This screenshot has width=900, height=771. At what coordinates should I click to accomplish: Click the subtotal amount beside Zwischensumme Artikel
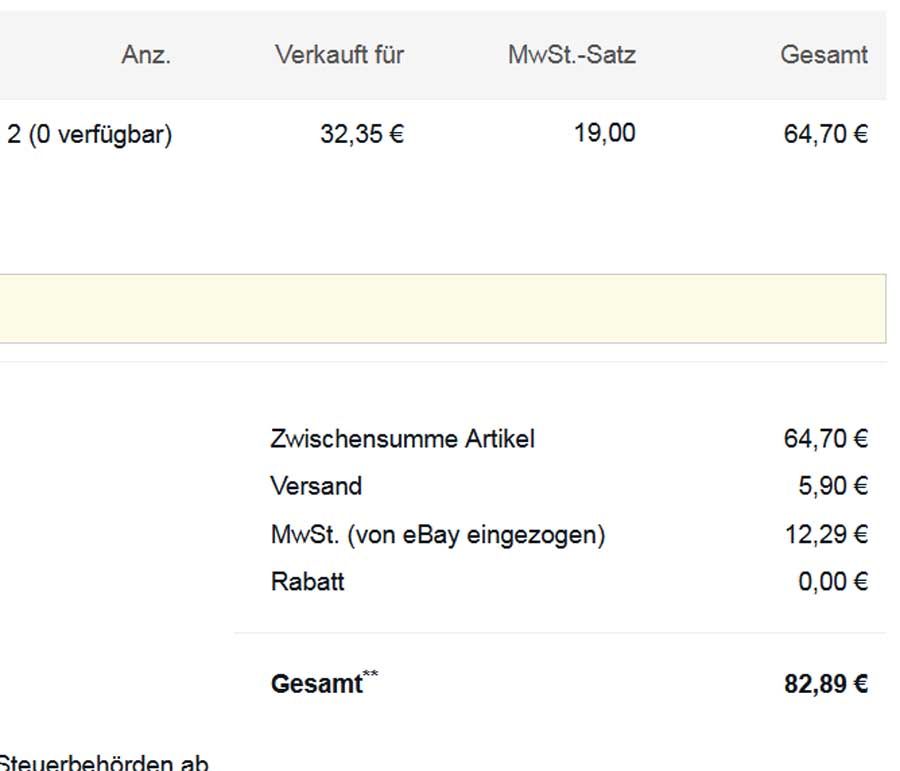tap(825, 438)
